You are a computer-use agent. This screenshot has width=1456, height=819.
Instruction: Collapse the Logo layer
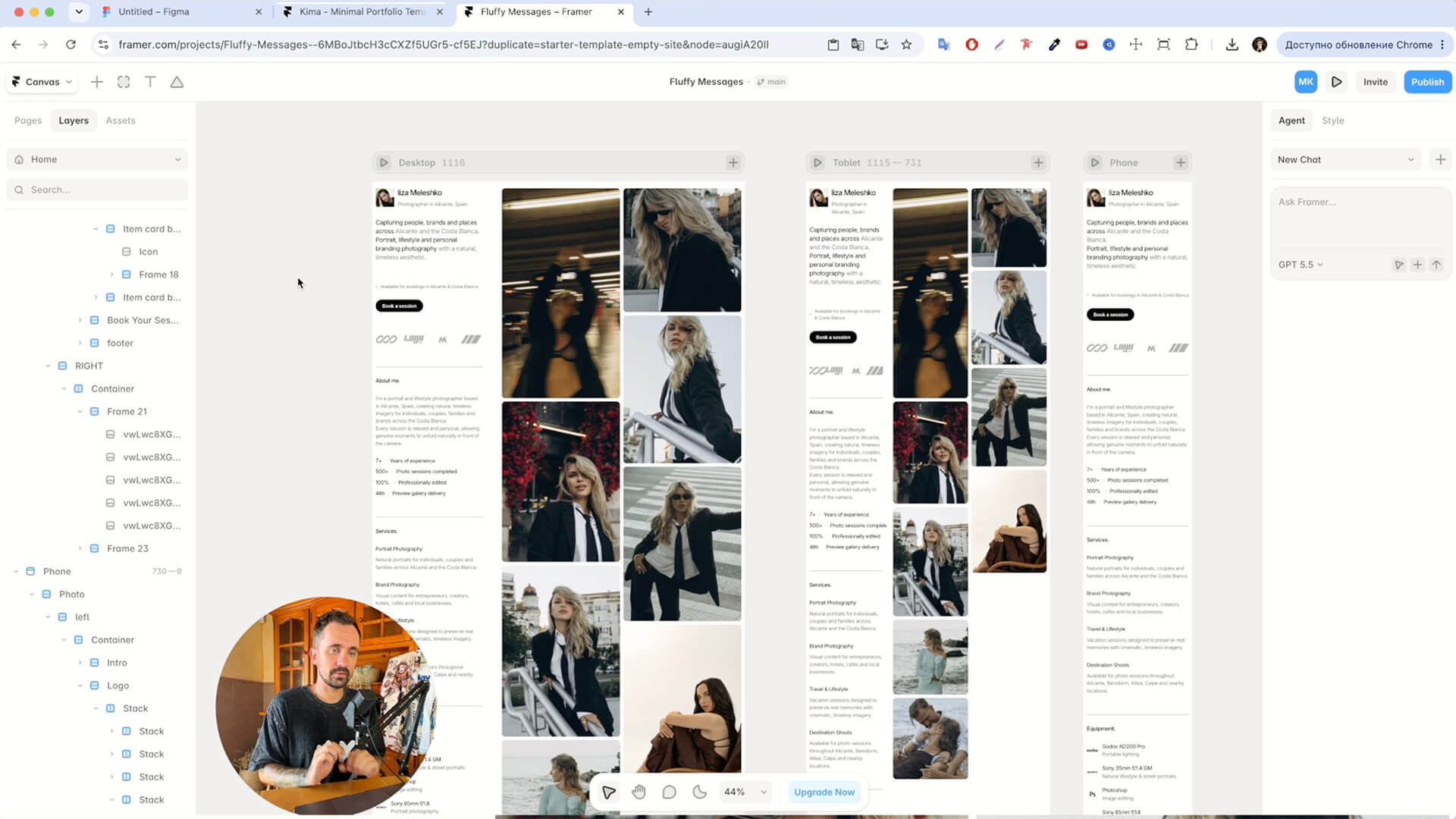[80, 686]
